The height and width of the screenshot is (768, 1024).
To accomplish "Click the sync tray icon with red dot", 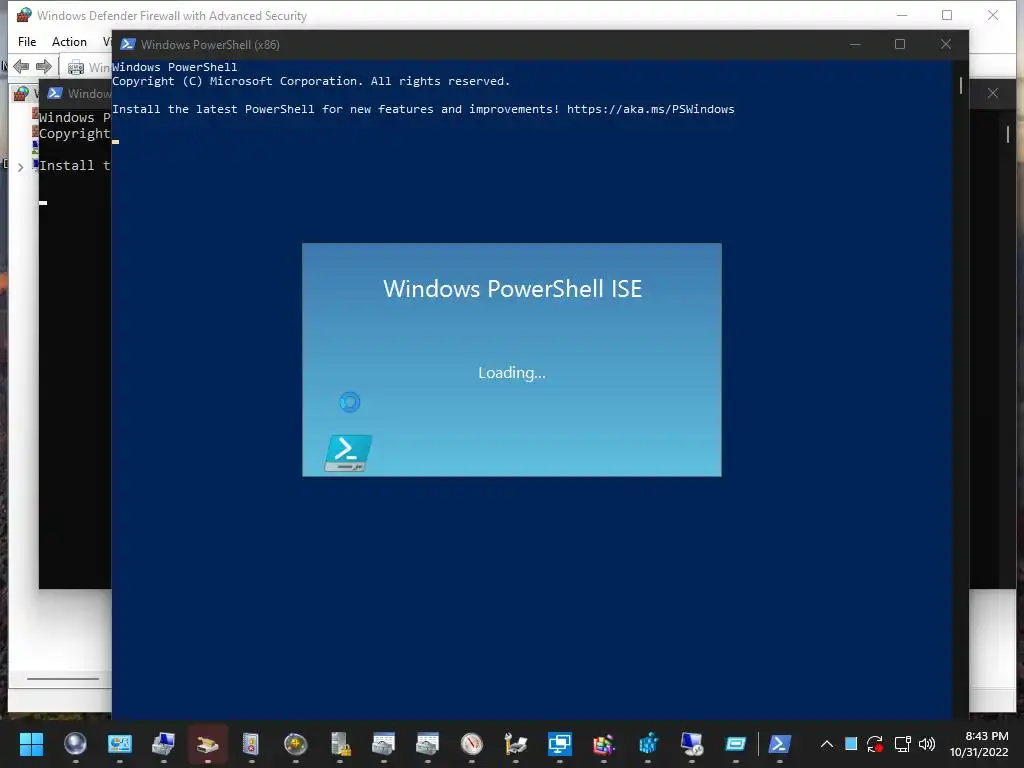I will (x=875, y=744).
